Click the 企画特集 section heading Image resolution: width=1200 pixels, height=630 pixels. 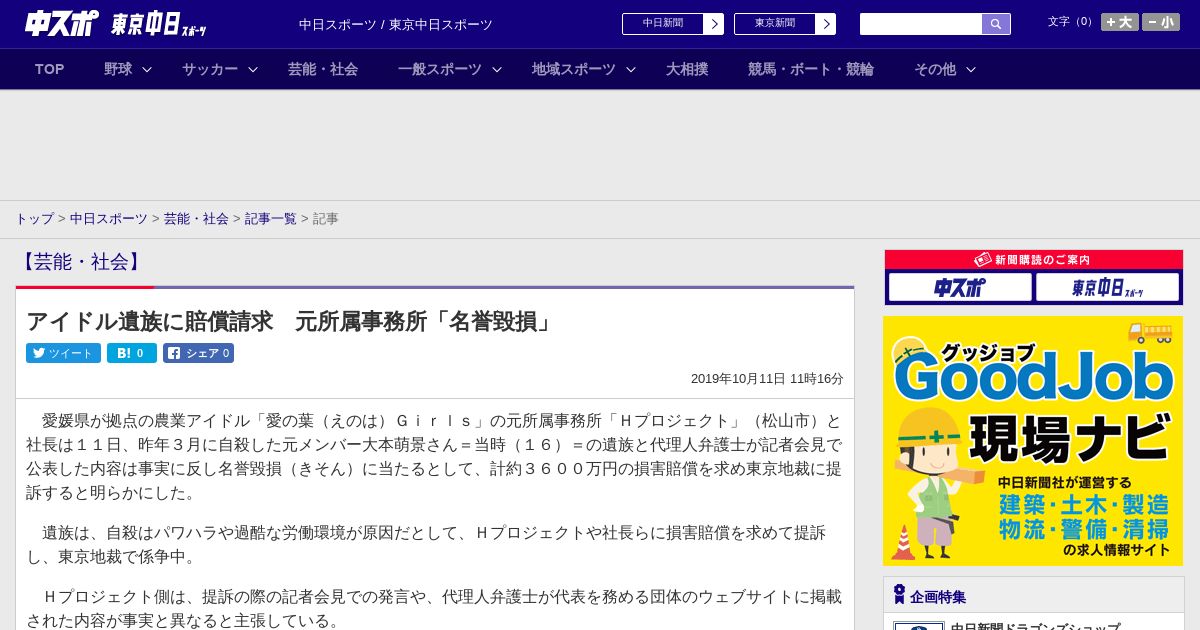938,597
